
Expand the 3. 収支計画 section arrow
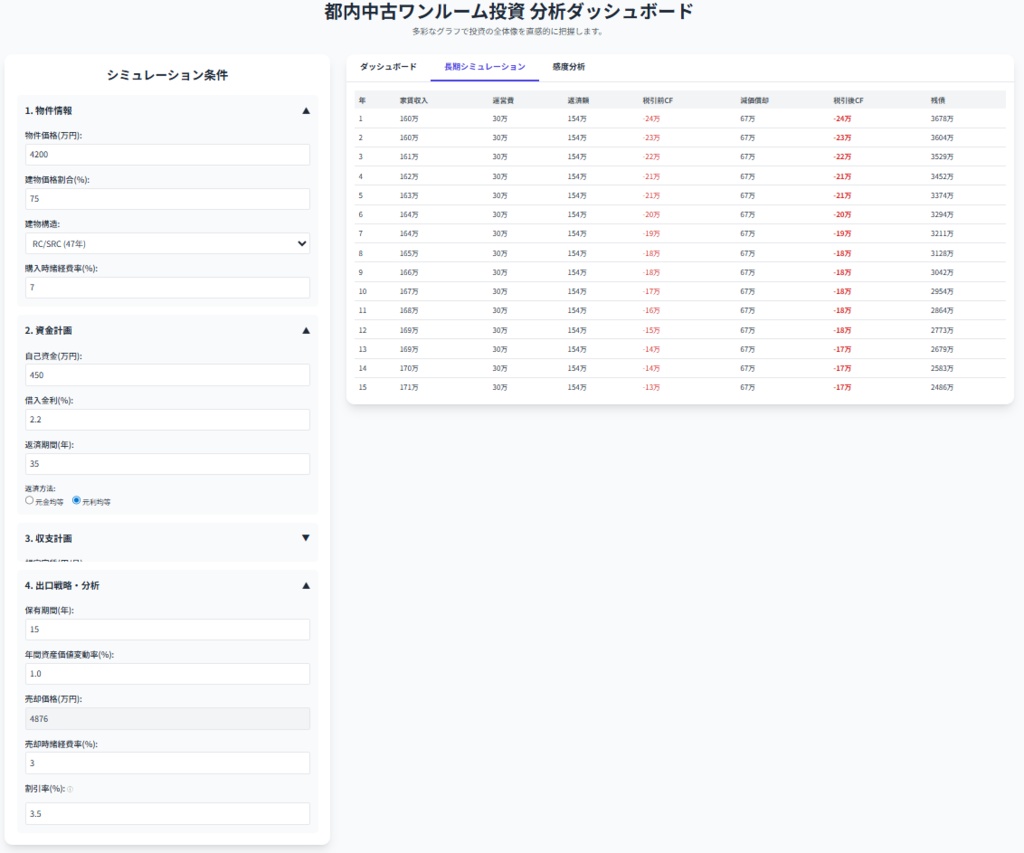click(306, 538)
